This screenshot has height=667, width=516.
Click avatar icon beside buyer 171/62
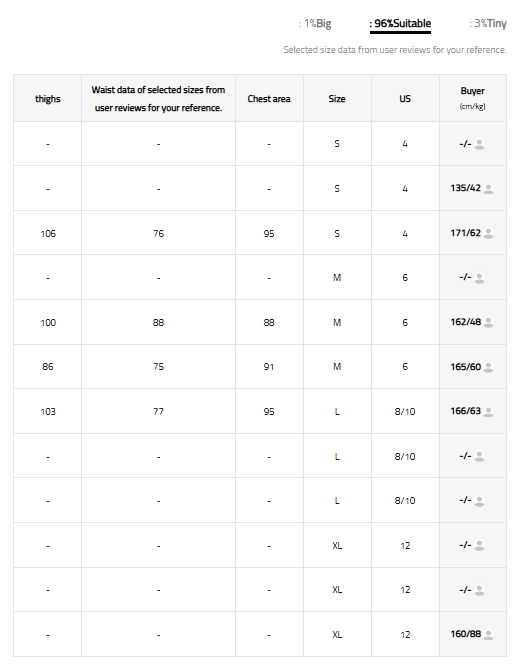(x=488, y=233)
